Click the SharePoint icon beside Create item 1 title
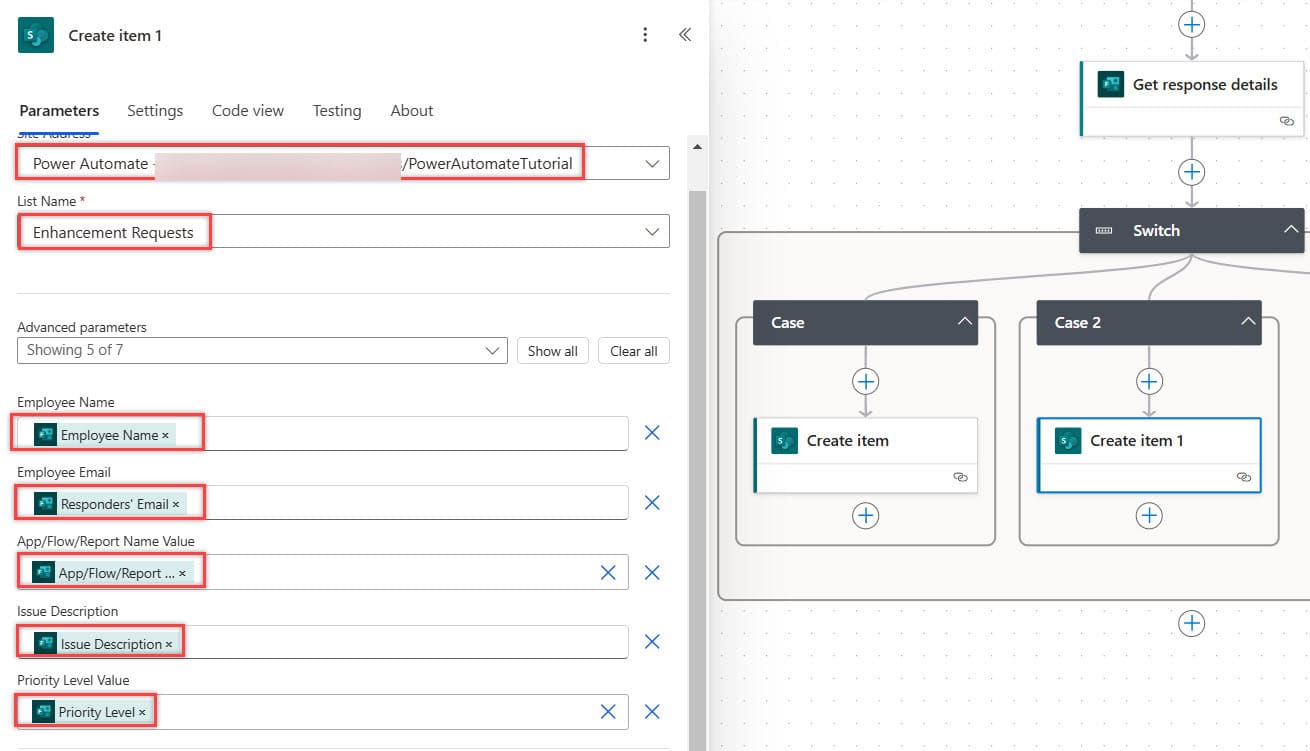Viewport: 1310px width, 751px height. point(35,34)
